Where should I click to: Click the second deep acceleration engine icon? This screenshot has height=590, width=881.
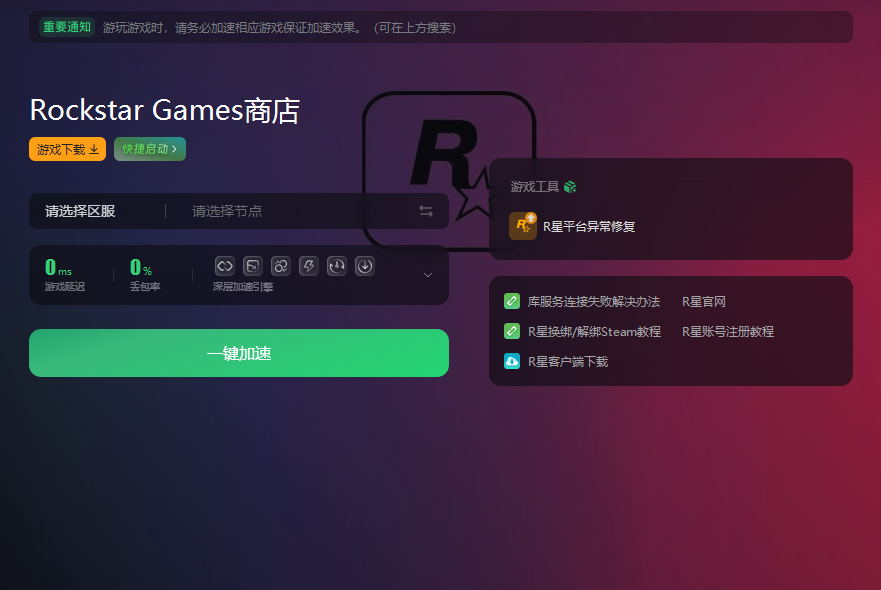tap(253, 266)
